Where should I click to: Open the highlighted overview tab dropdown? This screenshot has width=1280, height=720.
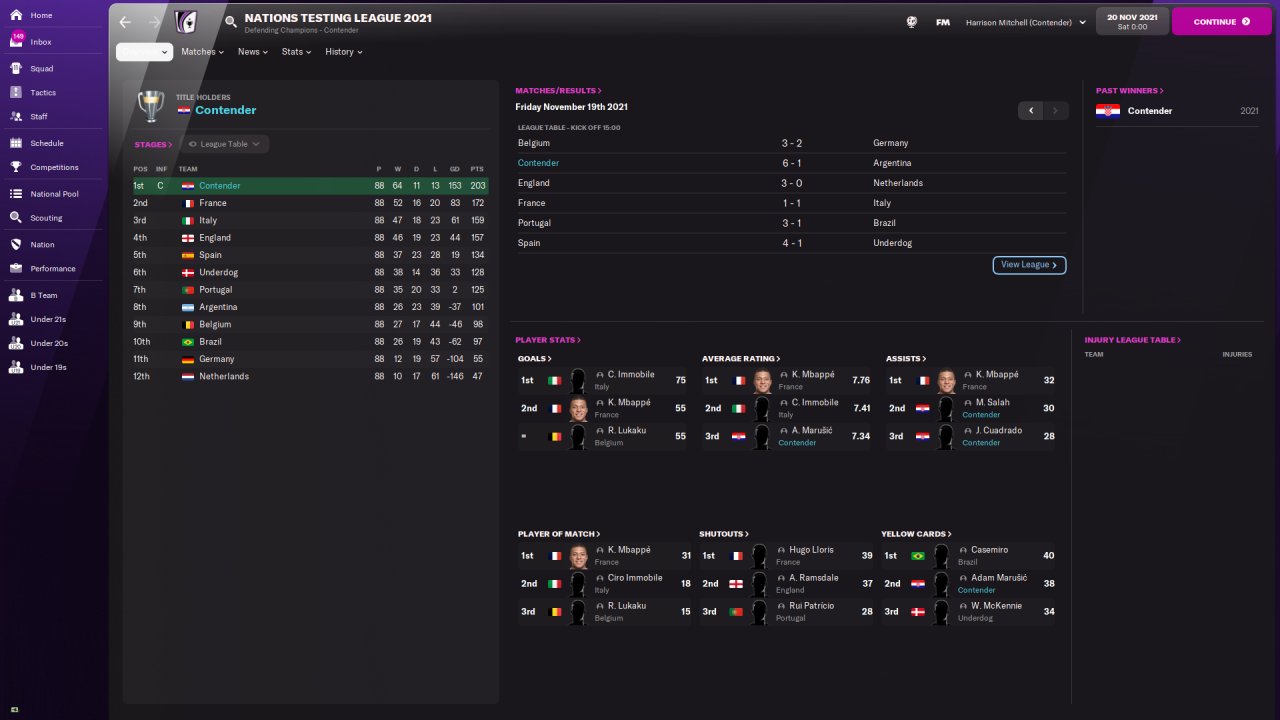pos(145,52)
